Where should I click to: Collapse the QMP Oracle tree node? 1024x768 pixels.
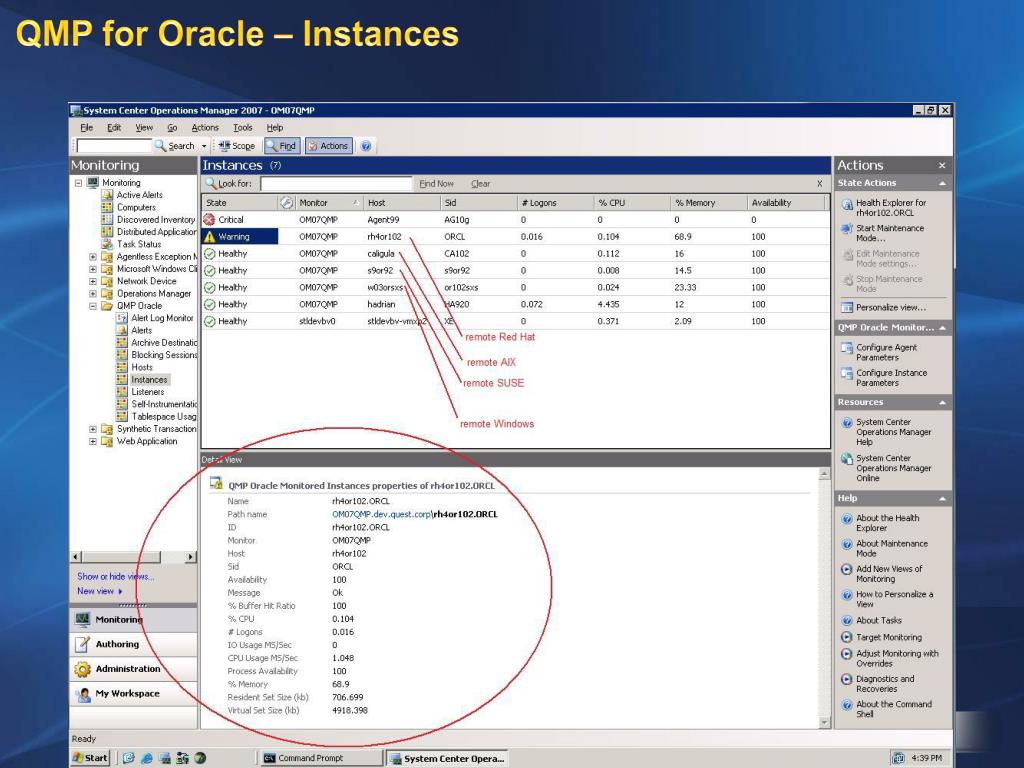tap(93, 306)
